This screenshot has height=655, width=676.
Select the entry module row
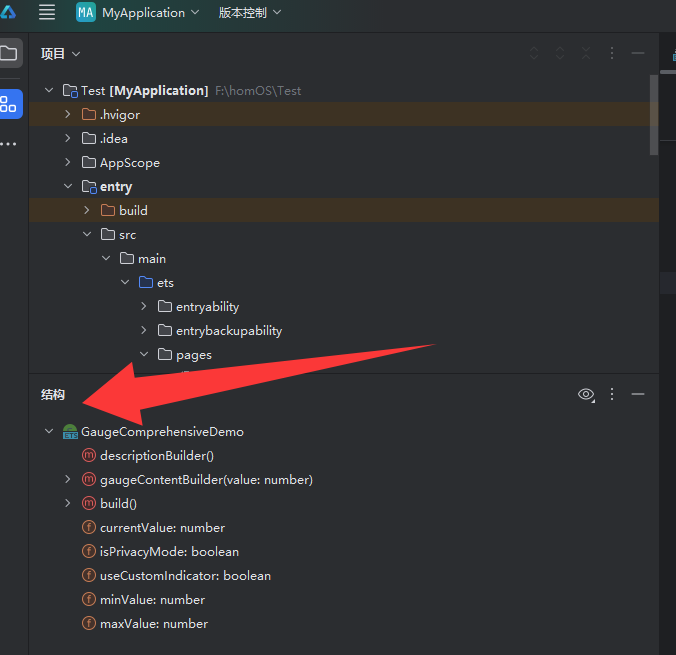coord(344,186)
